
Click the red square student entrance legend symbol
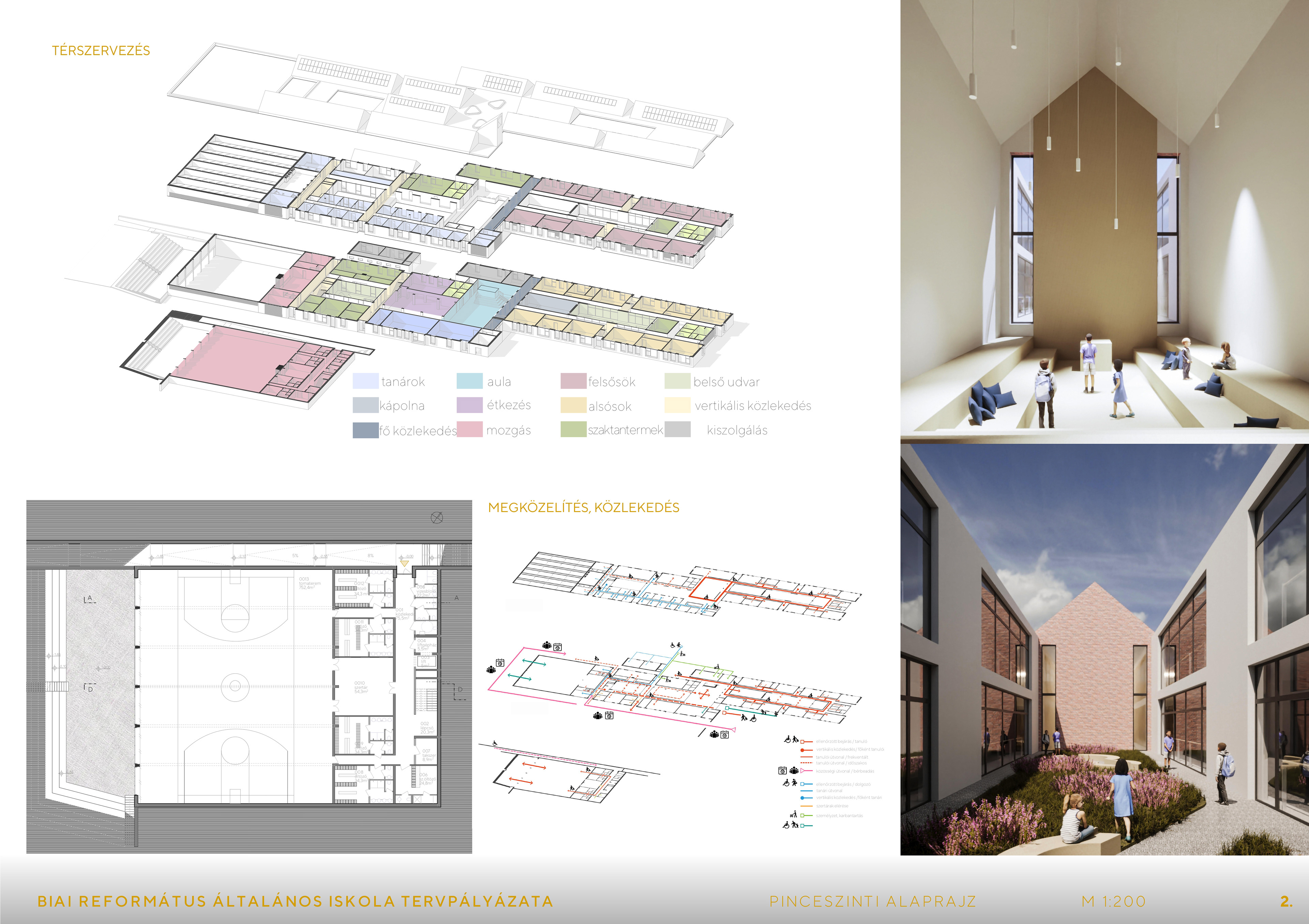pos(802,742)
